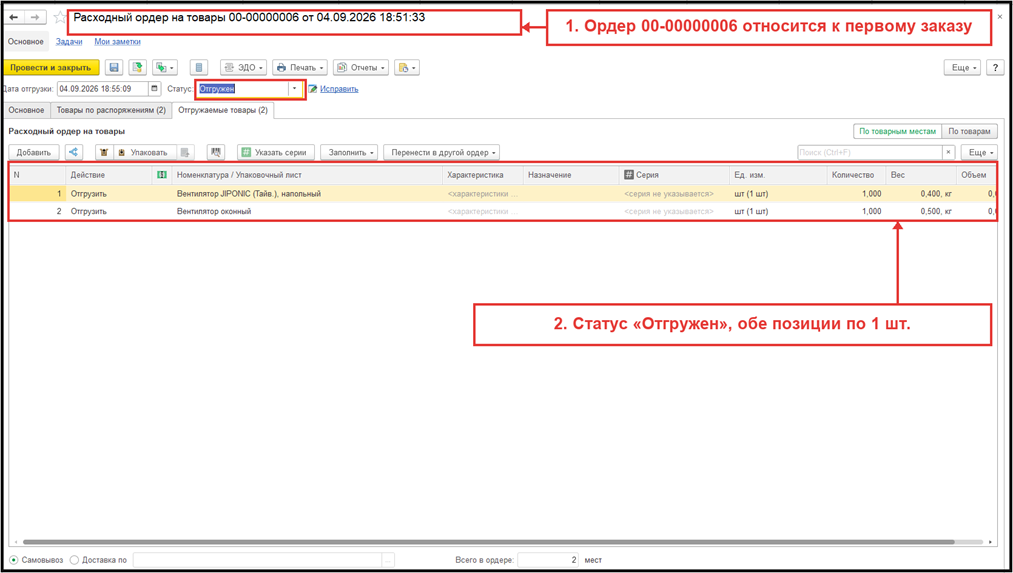The width and height of the screenshot is (1013, 573).
Task: Expand the Печать dropdown menu
Action: [x=300, y=67]
